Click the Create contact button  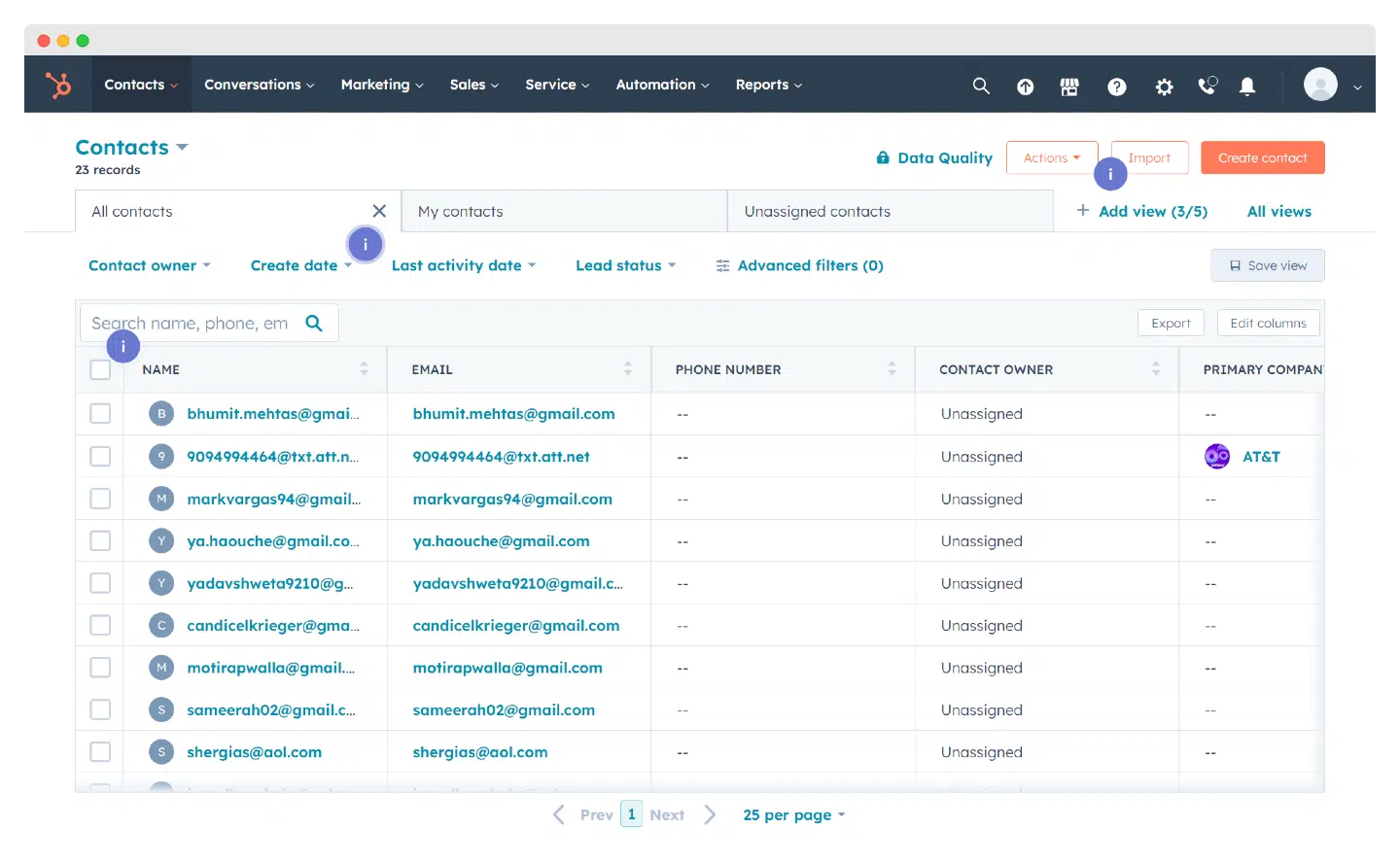coord(1262,156)
